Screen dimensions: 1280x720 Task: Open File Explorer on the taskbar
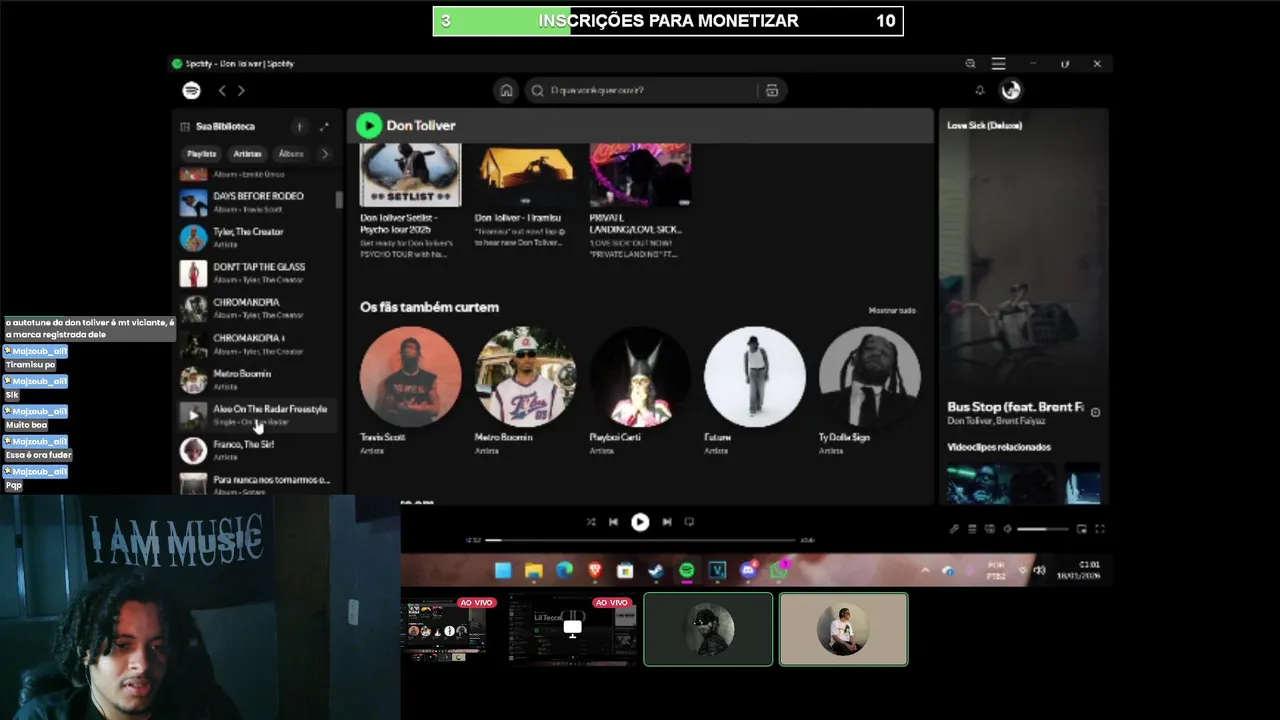[534, 570]
